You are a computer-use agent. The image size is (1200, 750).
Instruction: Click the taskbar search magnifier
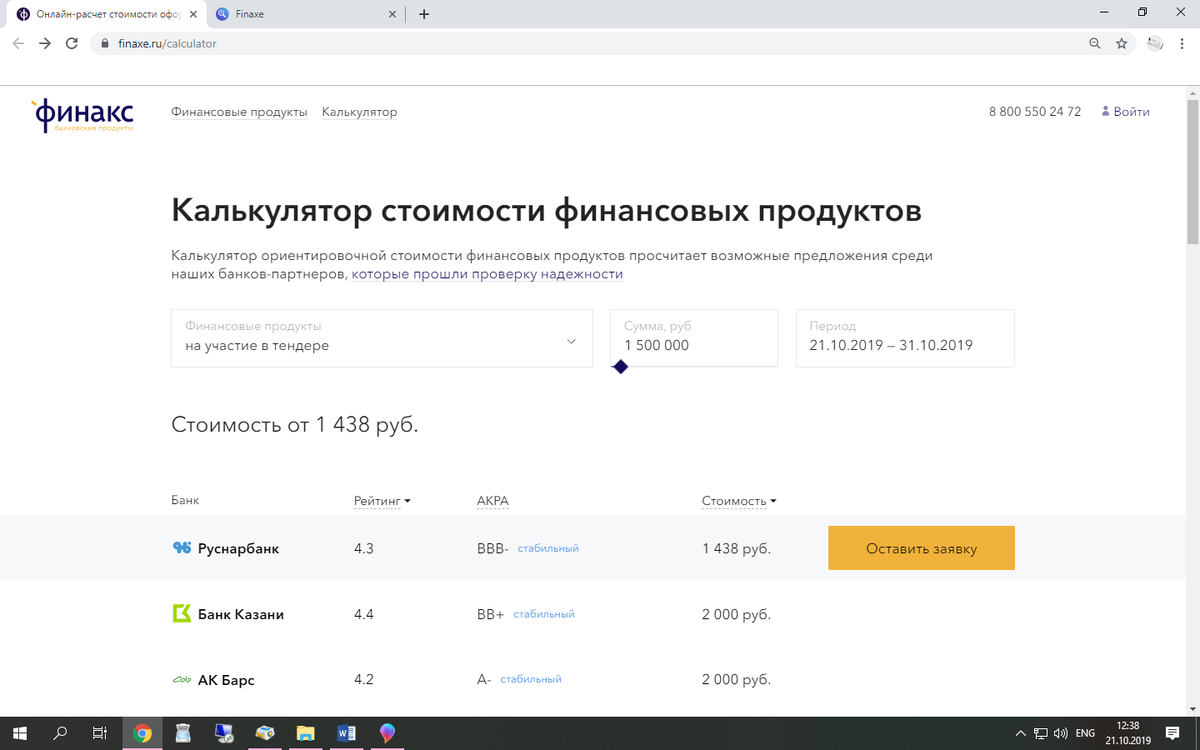point(60,733)
